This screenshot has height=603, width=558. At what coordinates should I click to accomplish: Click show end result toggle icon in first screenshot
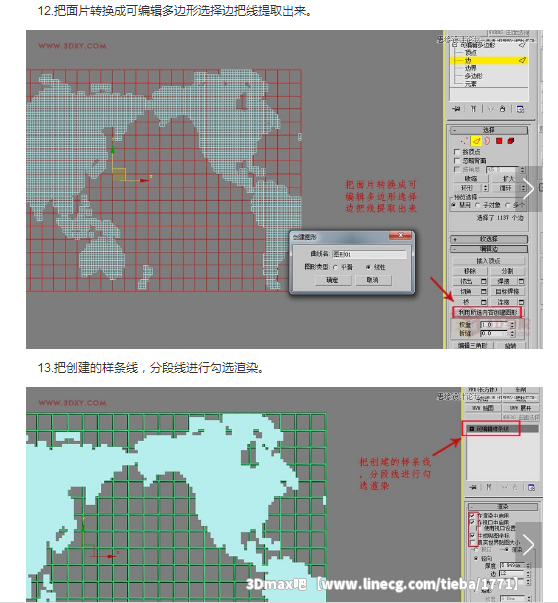tap(473, 109)
